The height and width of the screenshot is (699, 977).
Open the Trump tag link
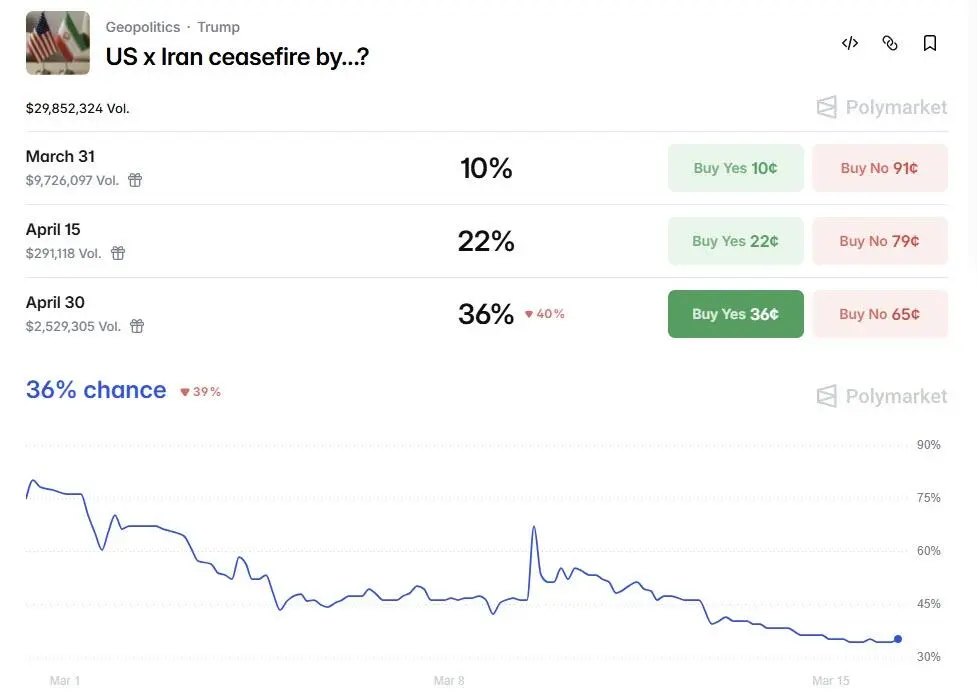218,27
